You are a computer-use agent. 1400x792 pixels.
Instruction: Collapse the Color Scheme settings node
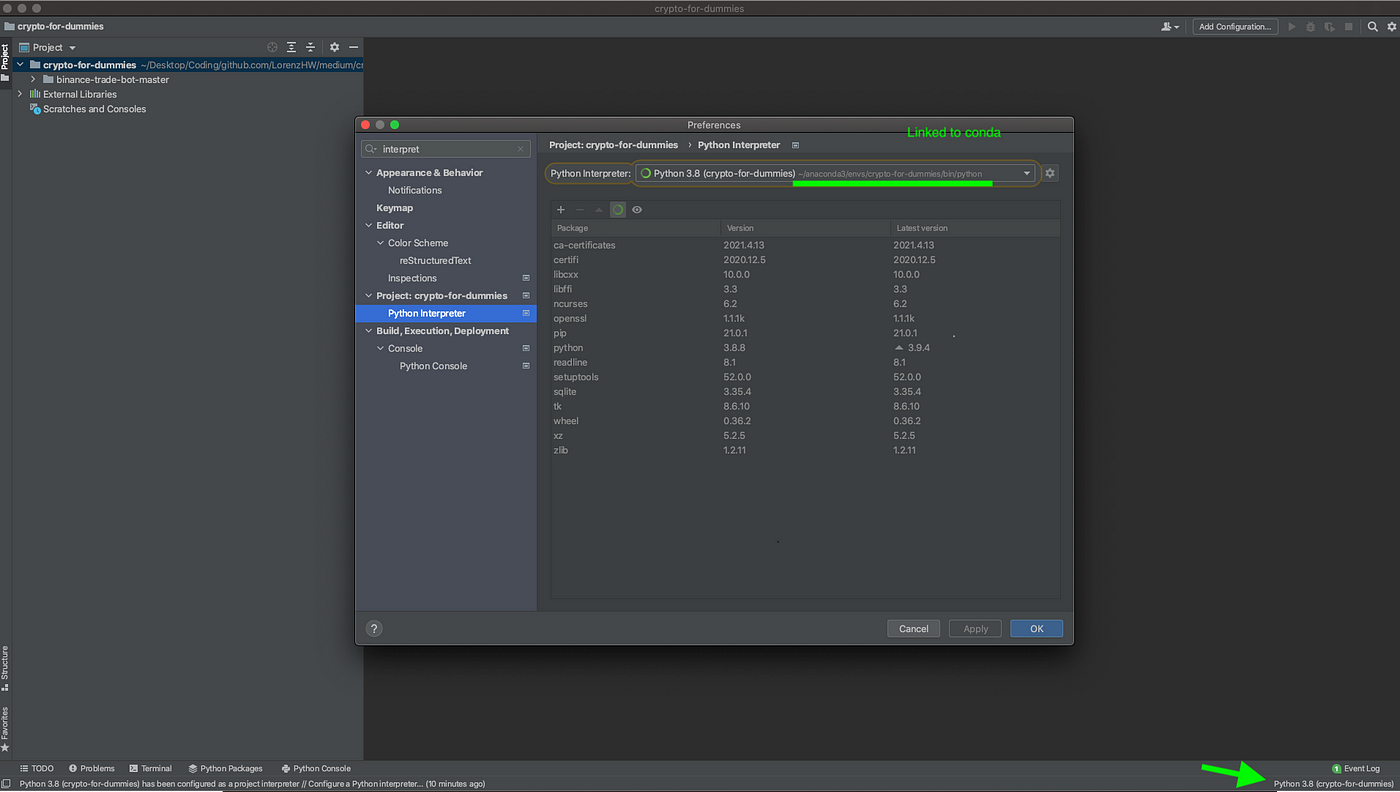point(380,243)
